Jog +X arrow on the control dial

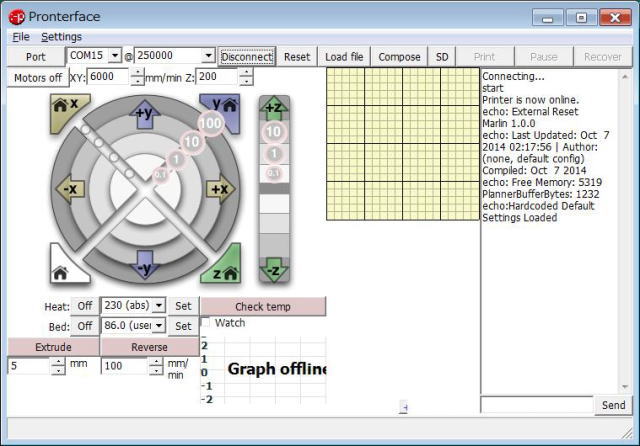(x=220, y=189)
